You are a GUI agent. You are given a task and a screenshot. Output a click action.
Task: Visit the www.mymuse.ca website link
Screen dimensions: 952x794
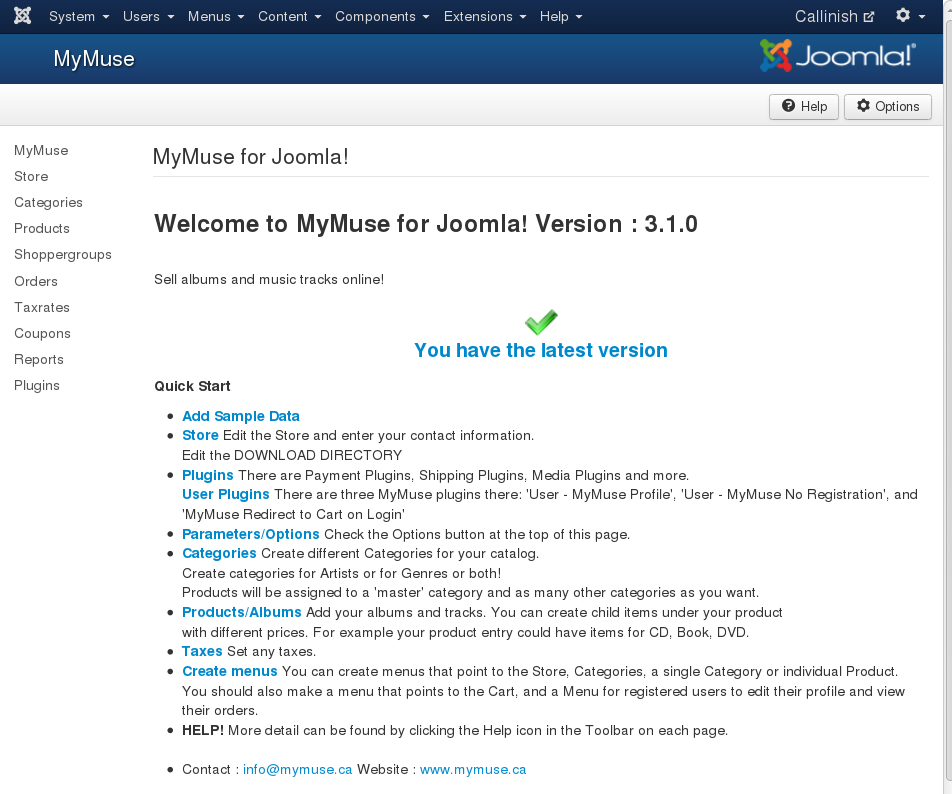click(473, 769)
